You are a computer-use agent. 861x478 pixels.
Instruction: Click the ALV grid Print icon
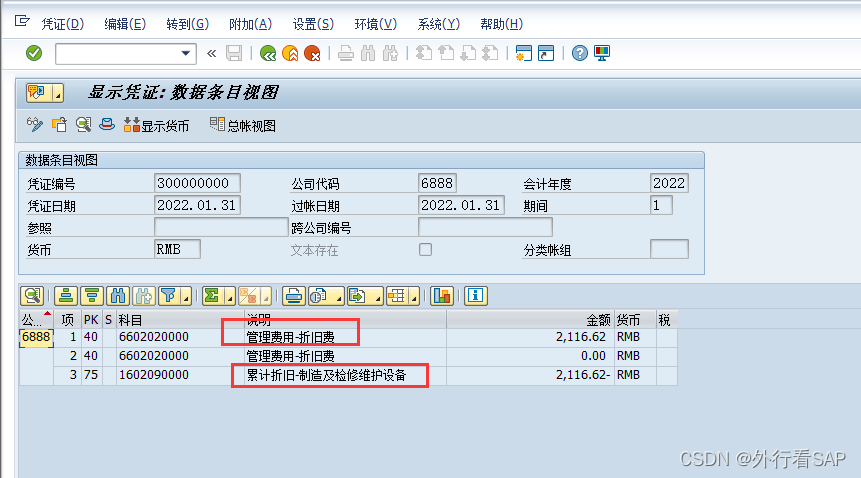pyautogui.click(x=294, y=296)
